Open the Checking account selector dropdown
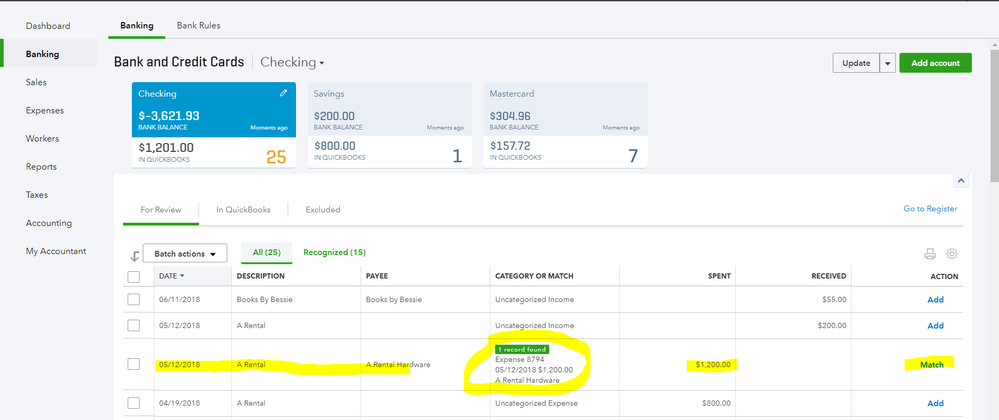999x420 pixels. point(292,62)
